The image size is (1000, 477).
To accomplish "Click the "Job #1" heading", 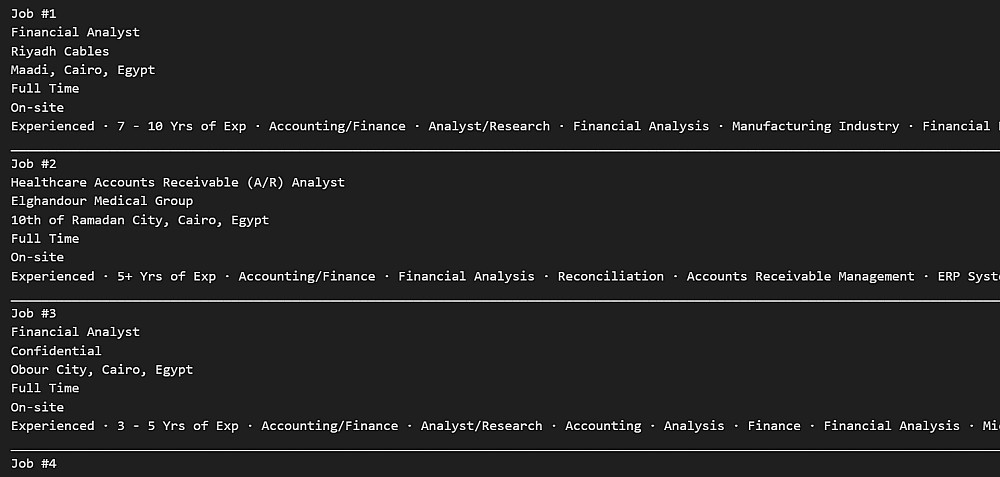I will click(x=34, y=13).
